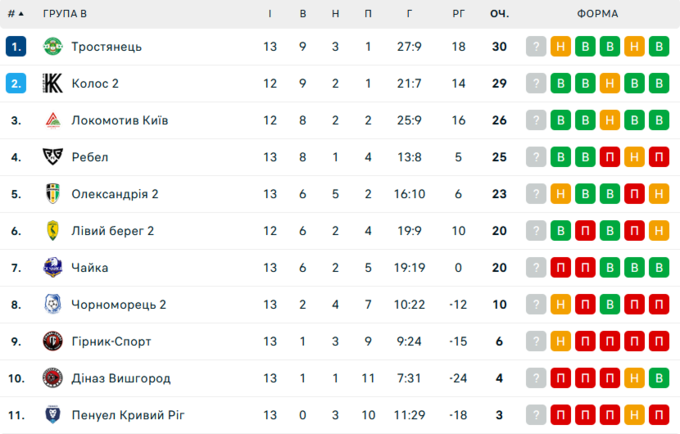The height and width of the screenshot is (434, 680).
Task: Click the position 2 rank badge
Action: [x=15, y=84]
